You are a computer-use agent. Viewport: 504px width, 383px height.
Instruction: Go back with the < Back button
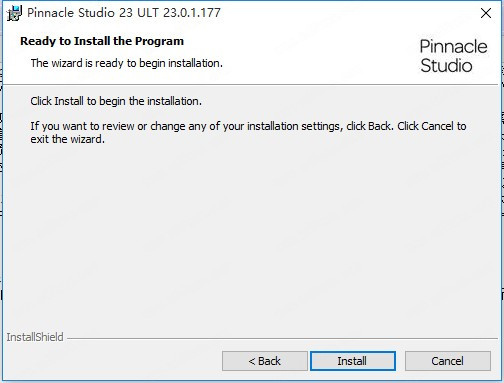(x=265, y=361)
